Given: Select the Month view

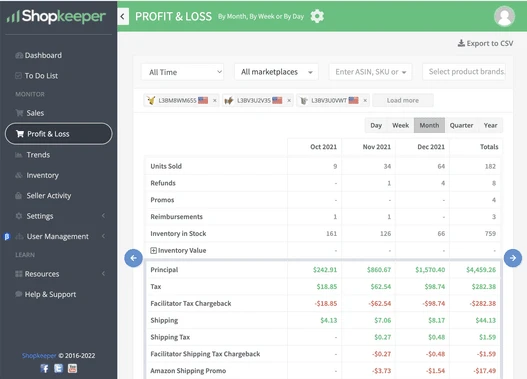Looking at the screenshot, I should point(429,125).
